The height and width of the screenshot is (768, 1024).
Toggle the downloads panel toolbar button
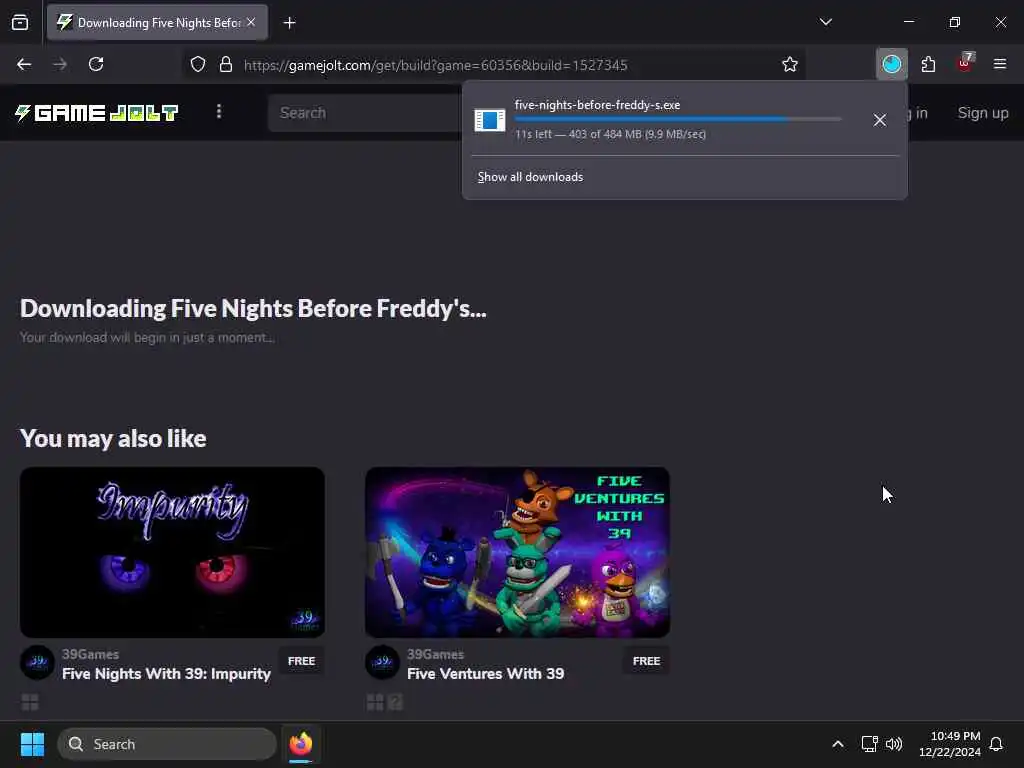pyautogui.click(x=891, y=64)
